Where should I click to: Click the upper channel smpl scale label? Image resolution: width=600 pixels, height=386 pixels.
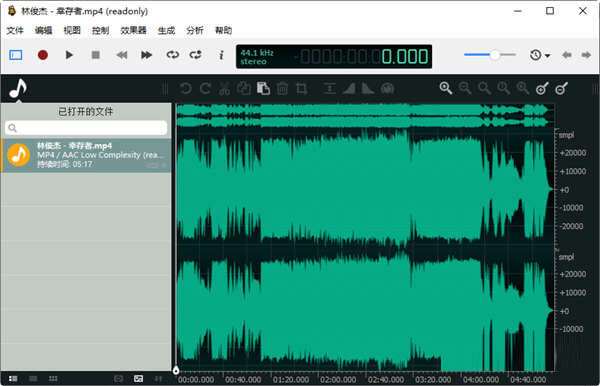click(566, 135)
